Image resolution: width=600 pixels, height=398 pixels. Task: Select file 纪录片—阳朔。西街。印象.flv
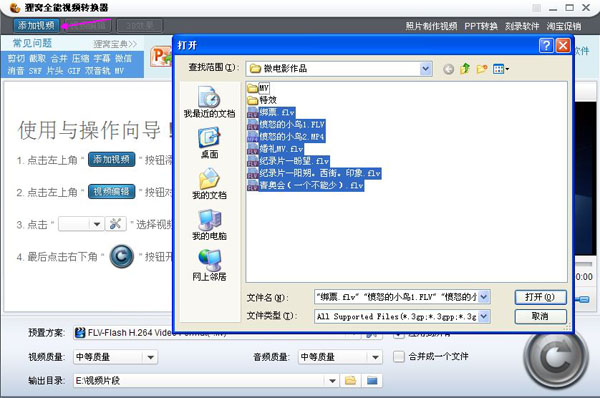[x=314, y=173]
